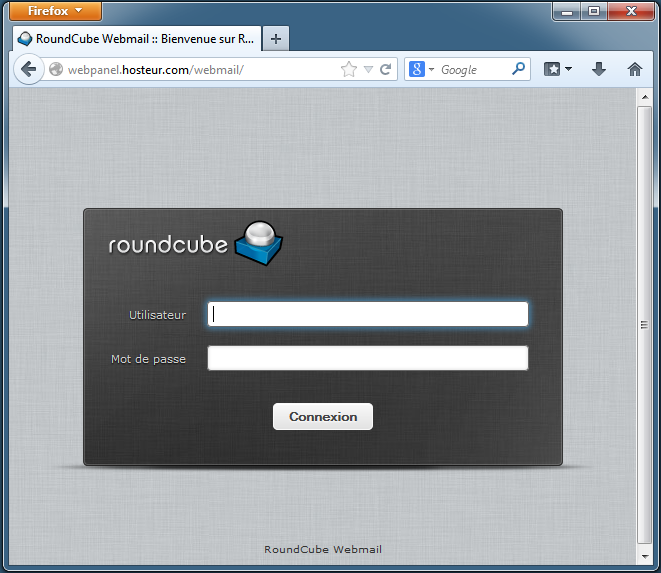
Task: Open the Google search engine dropdown
Action: point(422,70)
